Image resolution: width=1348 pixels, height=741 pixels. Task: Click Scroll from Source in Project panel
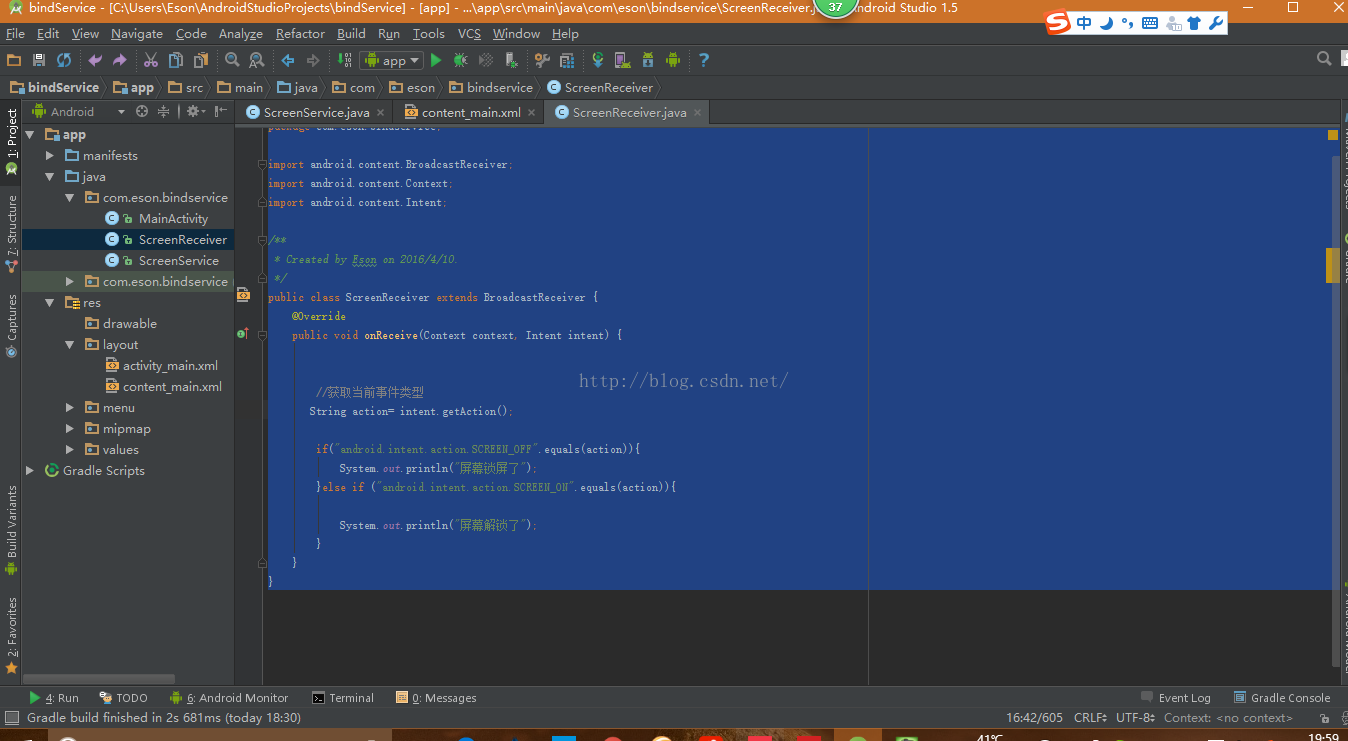coord(142,112)
